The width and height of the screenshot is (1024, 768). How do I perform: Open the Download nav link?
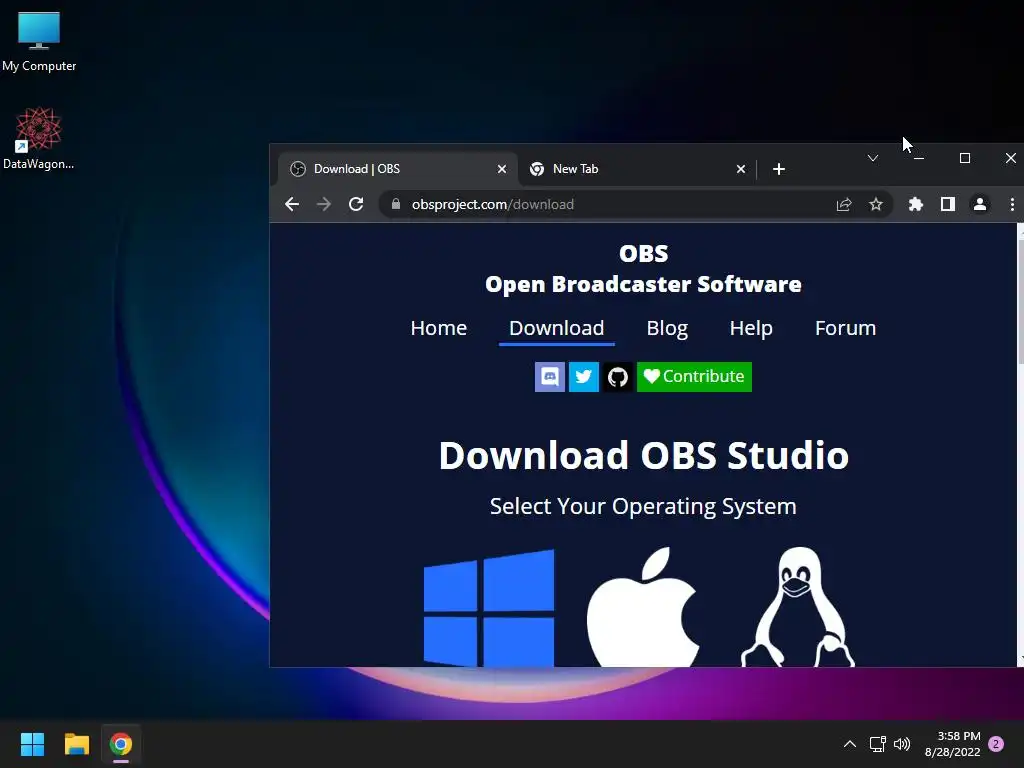(x=556, y=328)
